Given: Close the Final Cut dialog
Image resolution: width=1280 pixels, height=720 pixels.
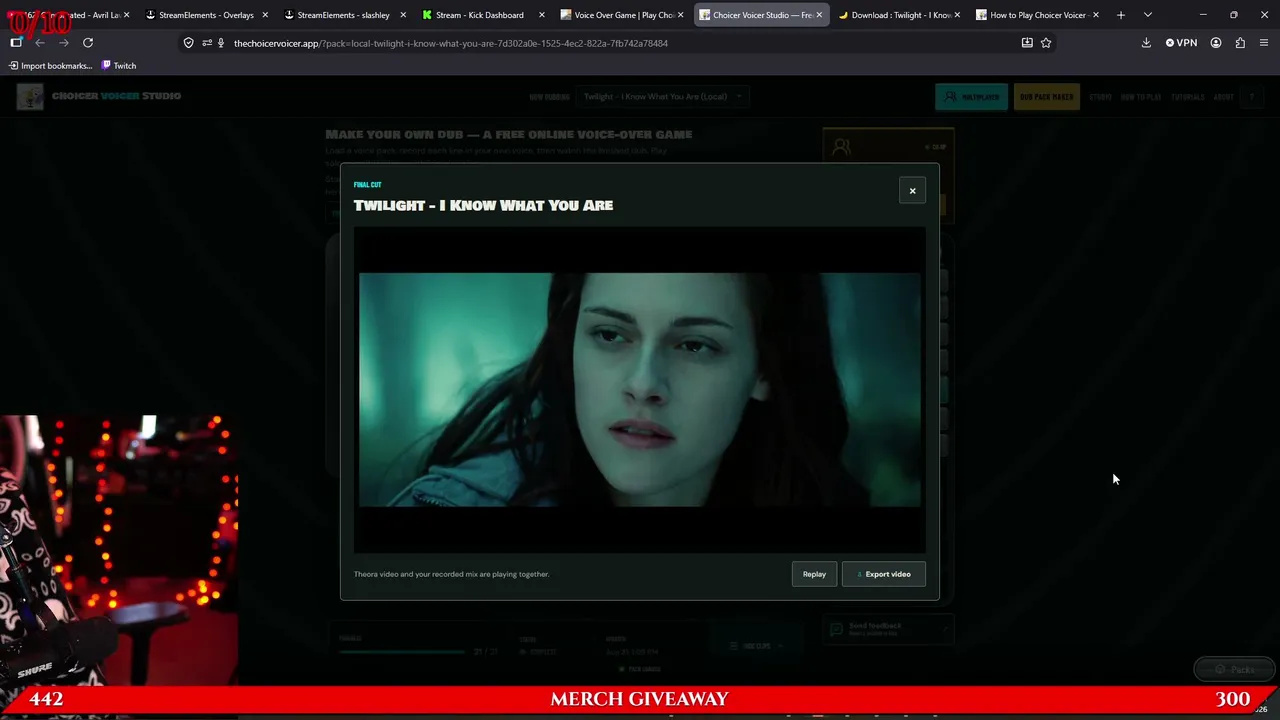Looking at the screenshot, I should (912, 191).
